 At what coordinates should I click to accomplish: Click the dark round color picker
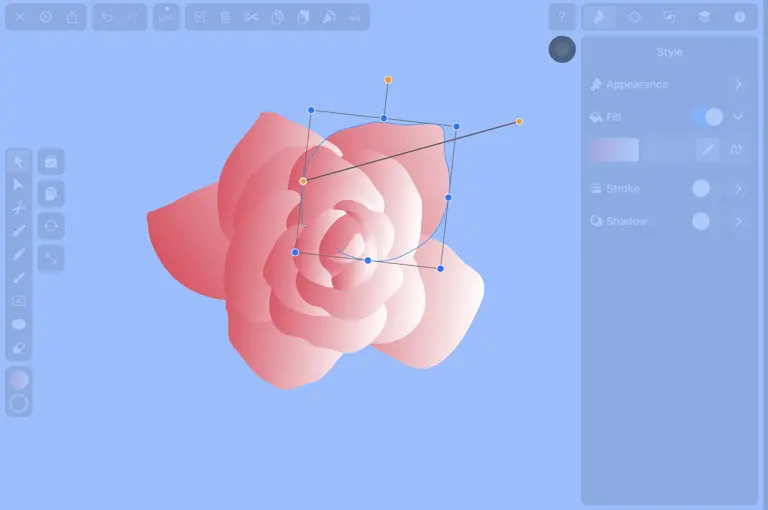pos(562,49)
